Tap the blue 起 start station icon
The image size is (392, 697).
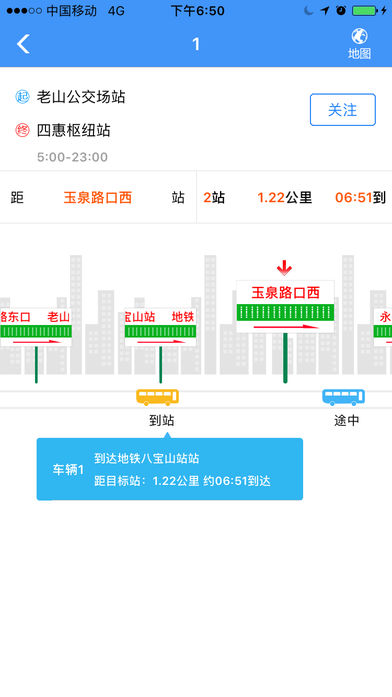click(x=22, y=96)
